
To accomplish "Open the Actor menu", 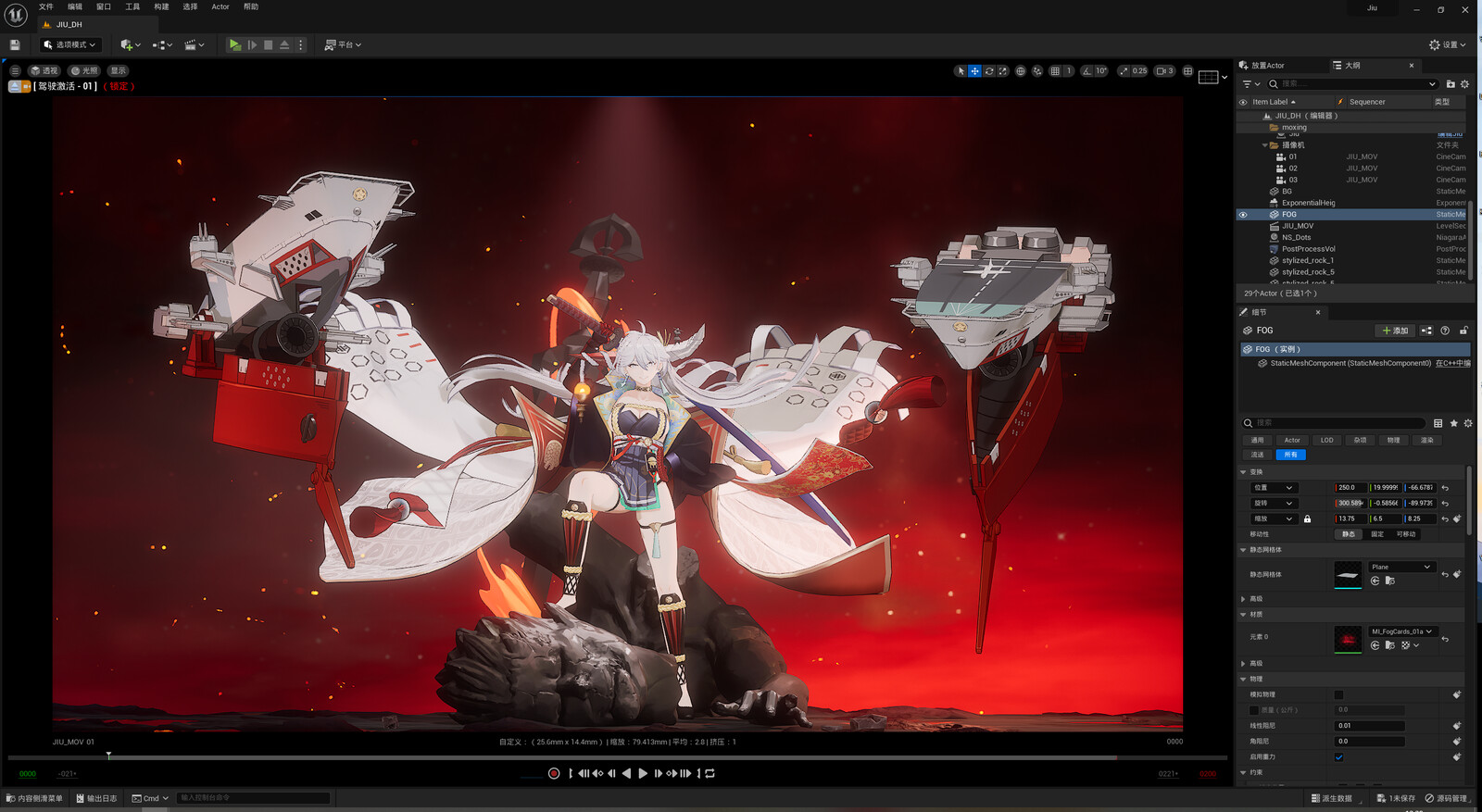I will pyautogui.click(x=220, y=6).
